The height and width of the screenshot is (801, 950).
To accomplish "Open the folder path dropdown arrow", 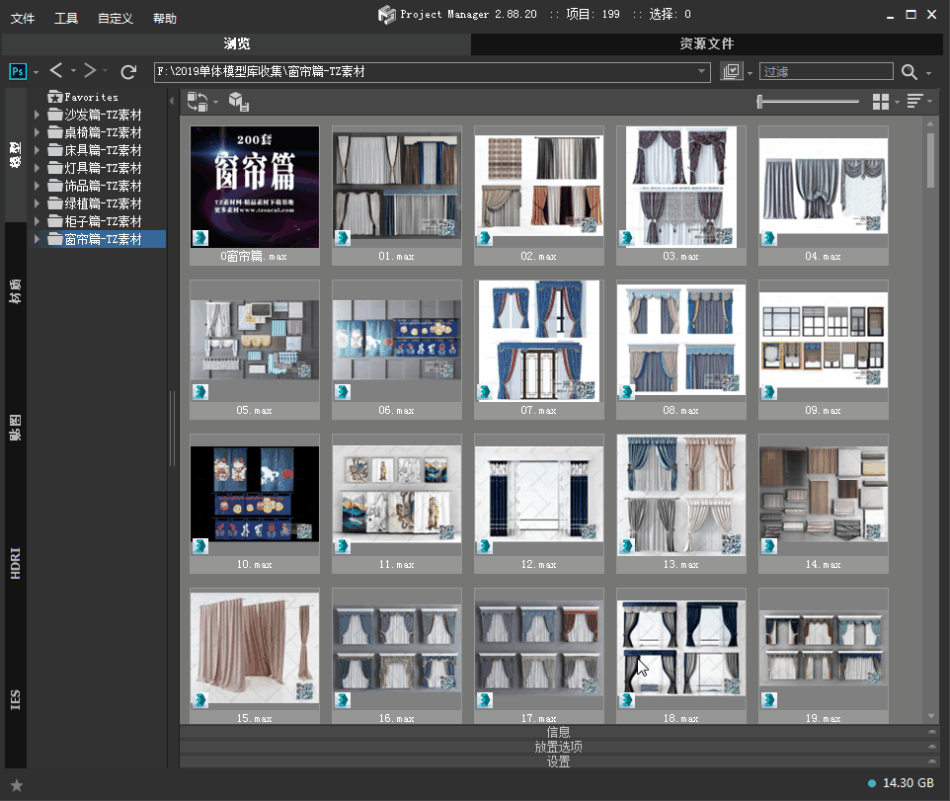I will coord(702,72).
